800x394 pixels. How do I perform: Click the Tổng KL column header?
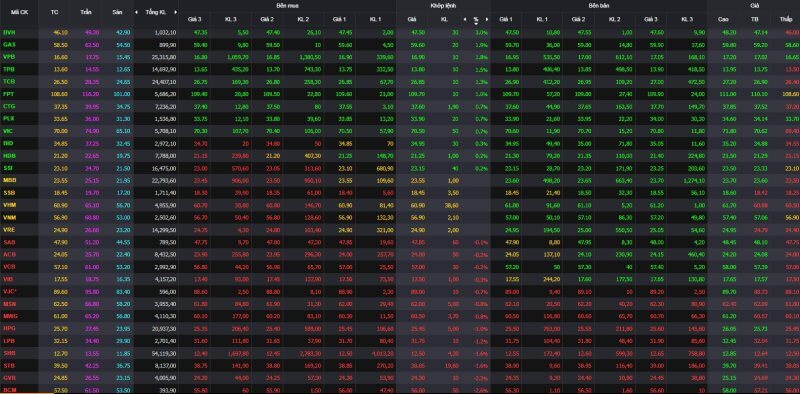click(x=155, y=12)
